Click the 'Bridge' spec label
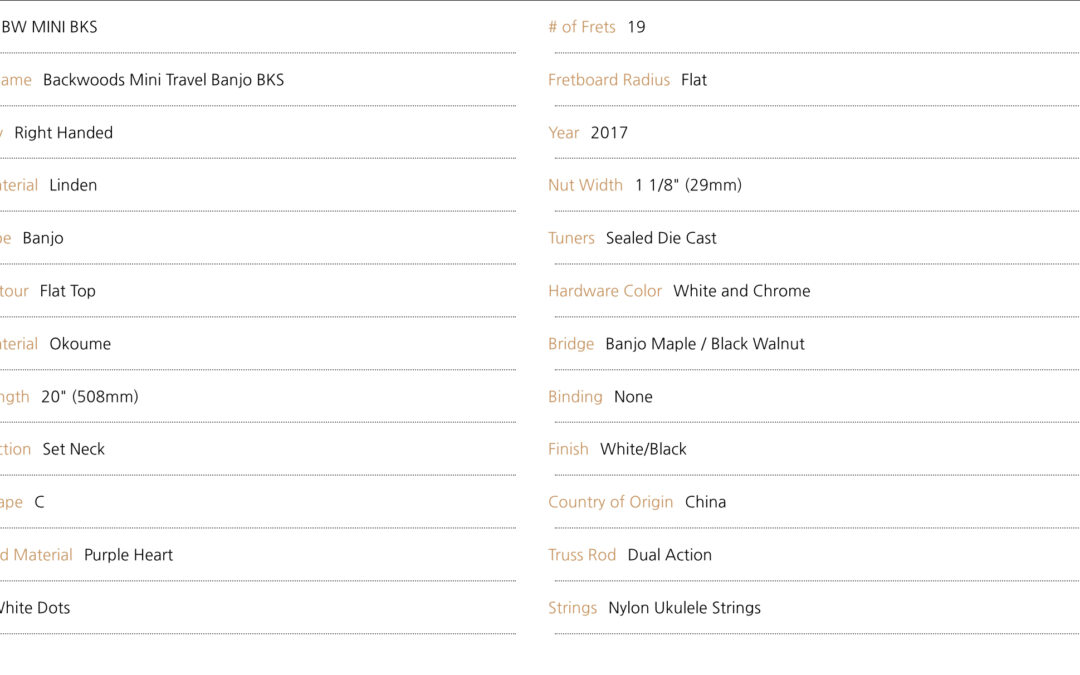1080x675 pixels. point(571,344)
